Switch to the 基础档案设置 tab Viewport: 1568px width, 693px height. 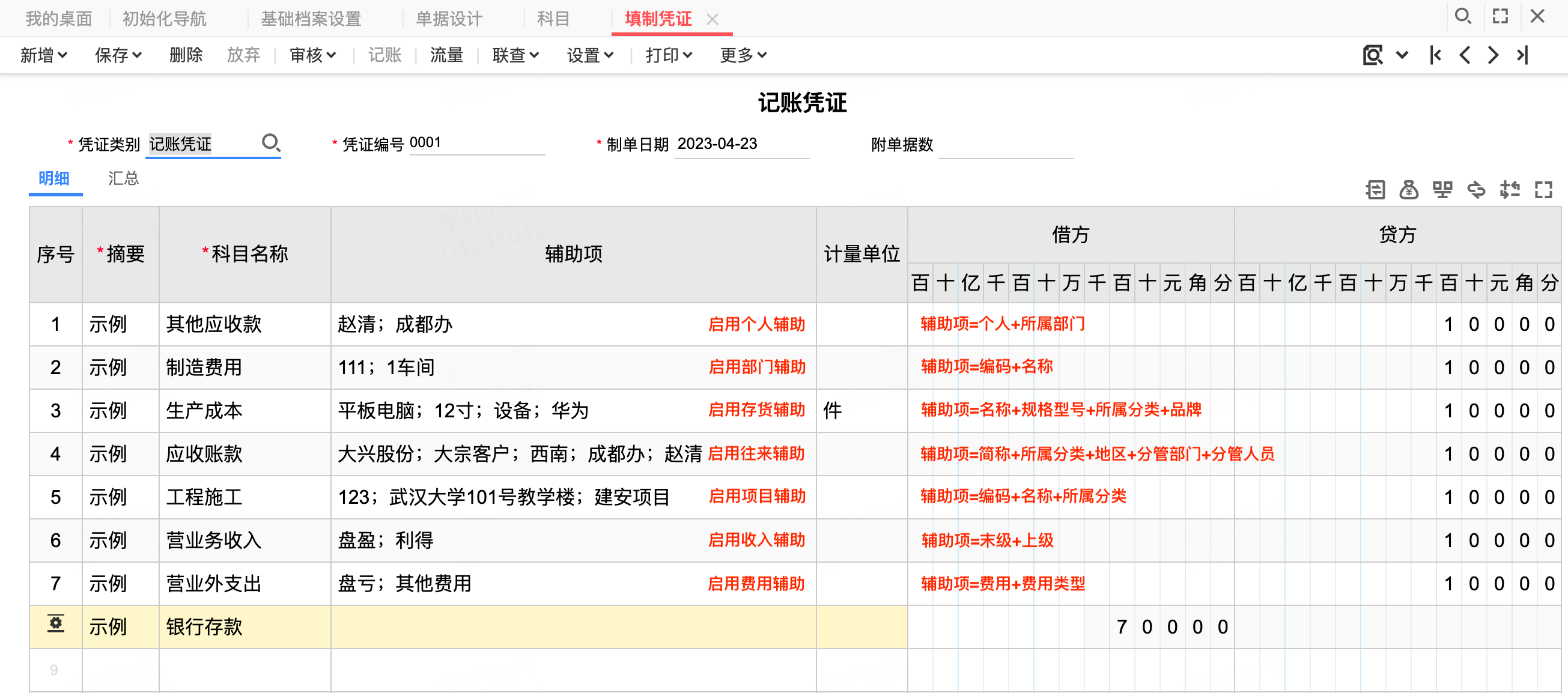[311, 19]
